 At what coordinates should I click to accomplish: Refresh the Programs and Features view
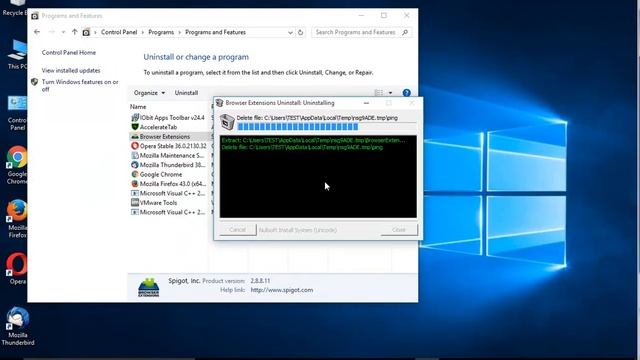click(300, 32)
